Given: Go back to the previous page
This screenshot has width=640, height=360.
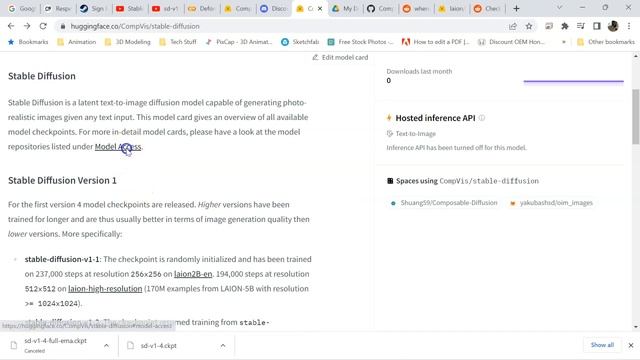Looking at the screenshot, I should [x=11, y=26].
